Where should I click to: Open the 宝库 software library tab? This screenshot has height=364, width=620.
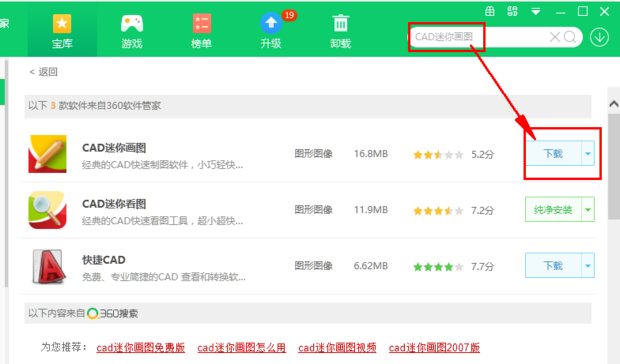(x=62, y=31)
